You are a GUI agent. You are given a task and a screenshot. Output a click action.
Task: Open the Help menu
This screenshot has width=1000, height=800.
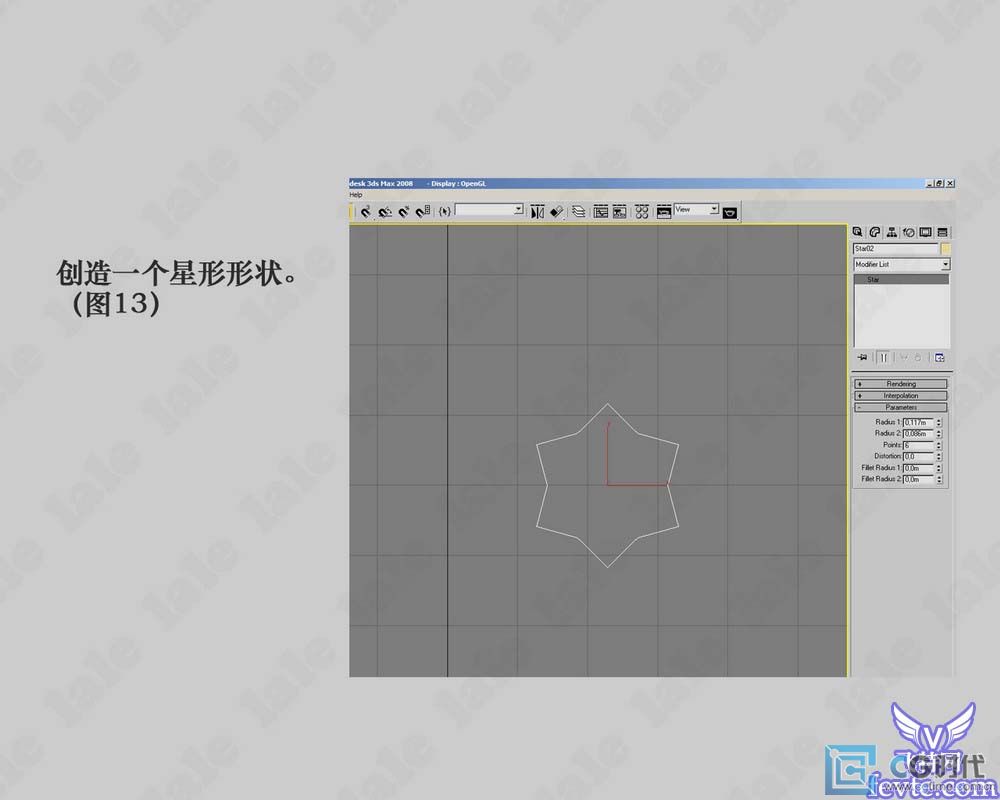pyautogui.click(x=356, y=195)
